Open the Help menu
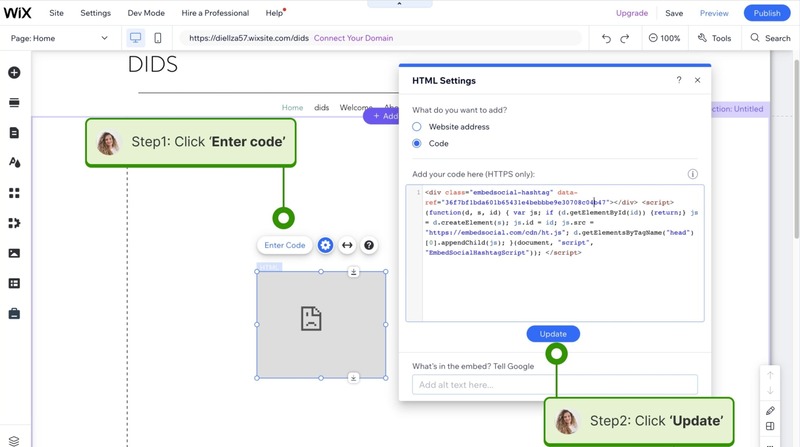 [x=275, y=13]
